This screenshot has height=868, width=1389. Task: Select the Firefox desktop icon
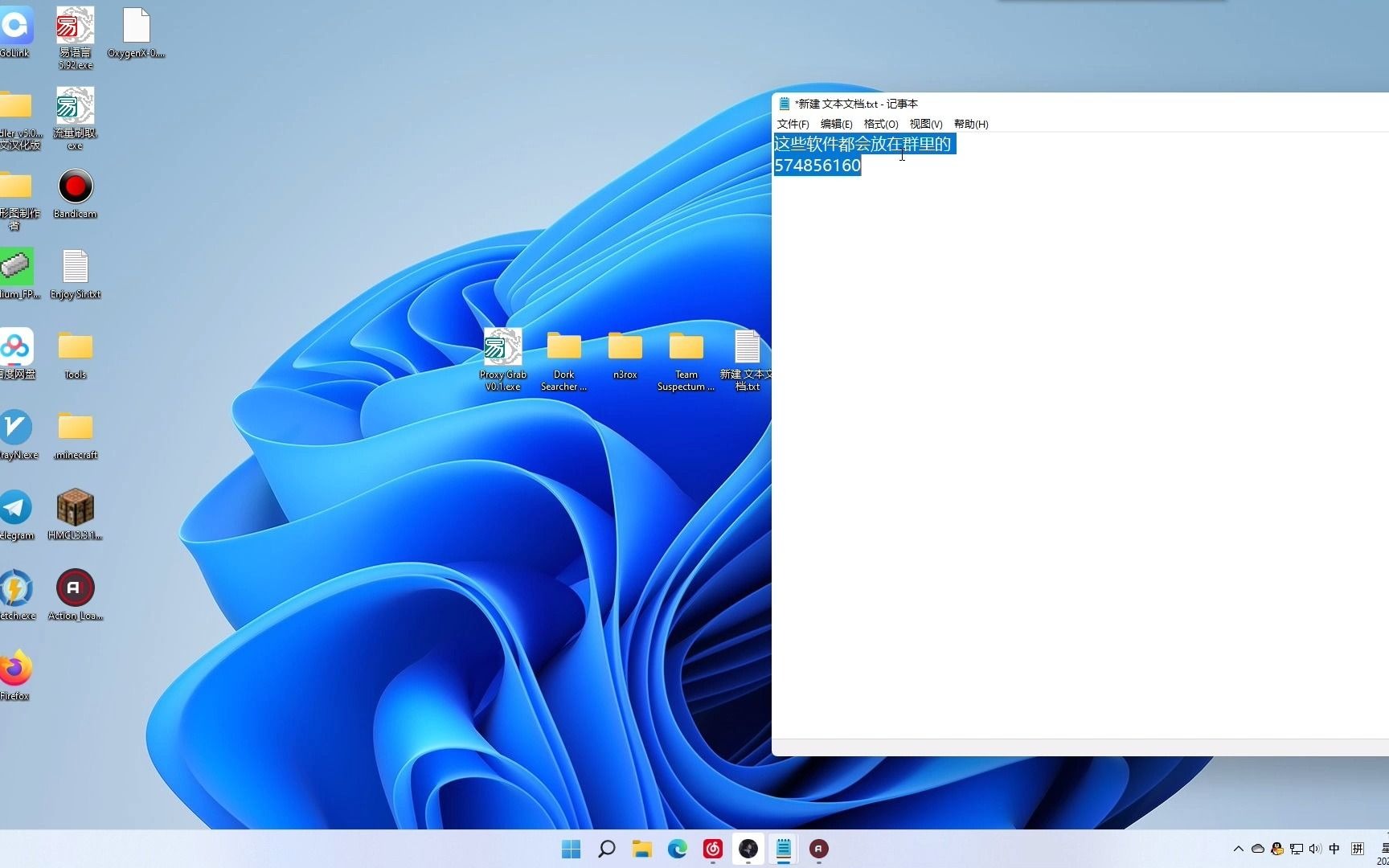(15, 676)
